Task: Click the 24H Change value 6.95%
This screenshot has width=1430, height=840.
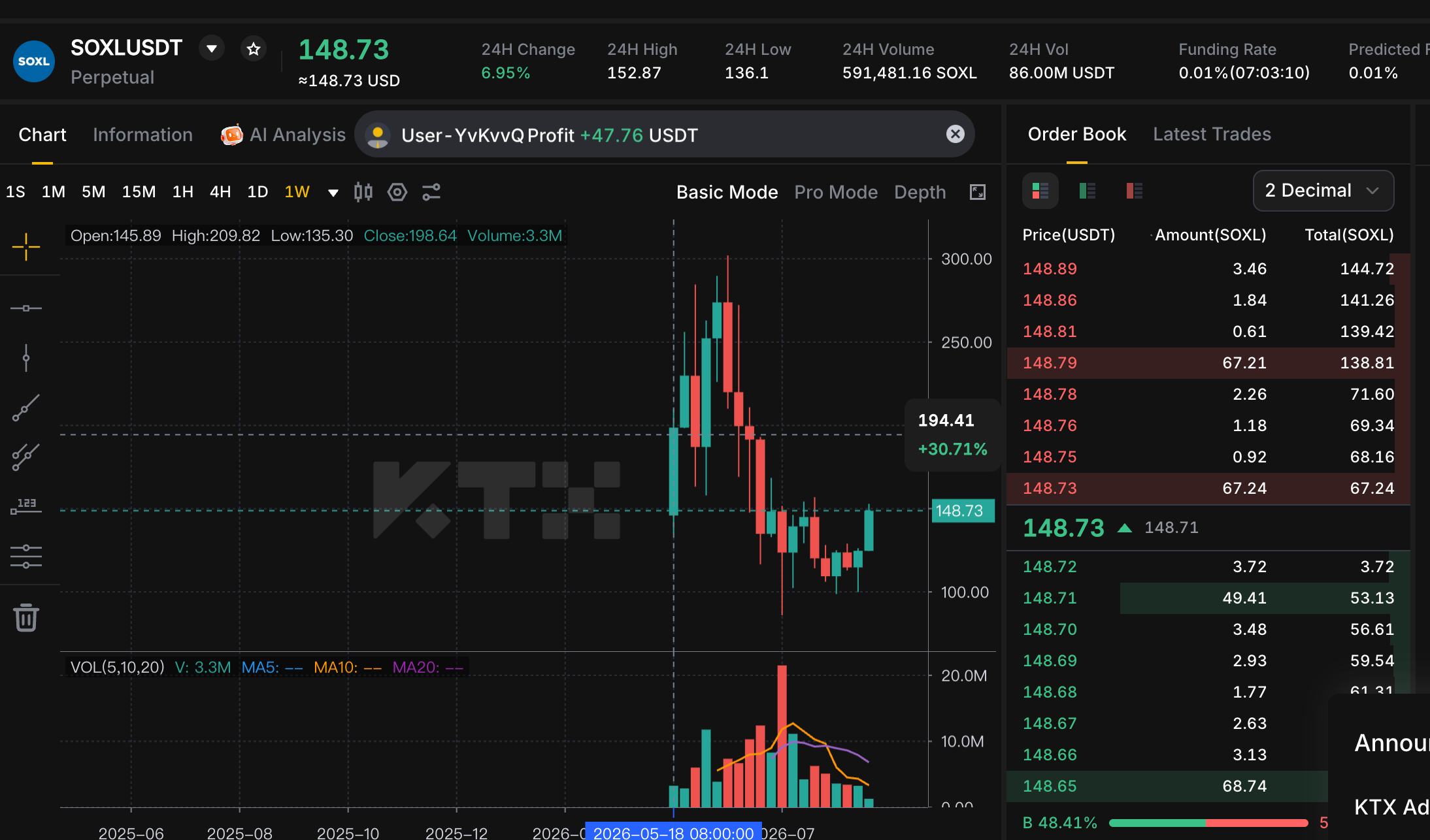Action: [505, 73]
